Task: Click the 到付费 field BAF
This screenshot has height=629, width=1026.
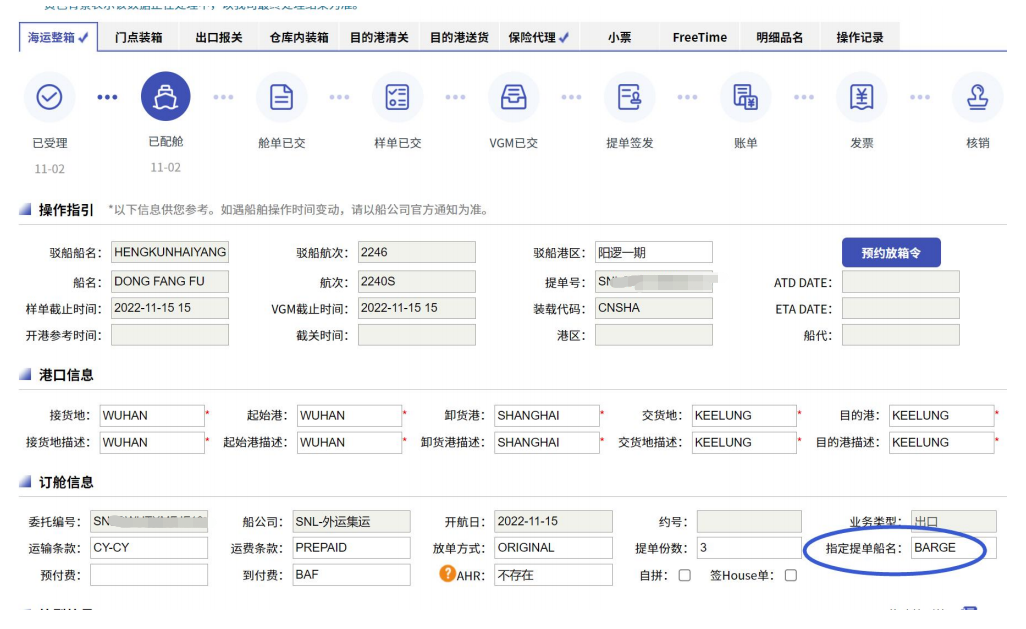Action: click(351, 575)
